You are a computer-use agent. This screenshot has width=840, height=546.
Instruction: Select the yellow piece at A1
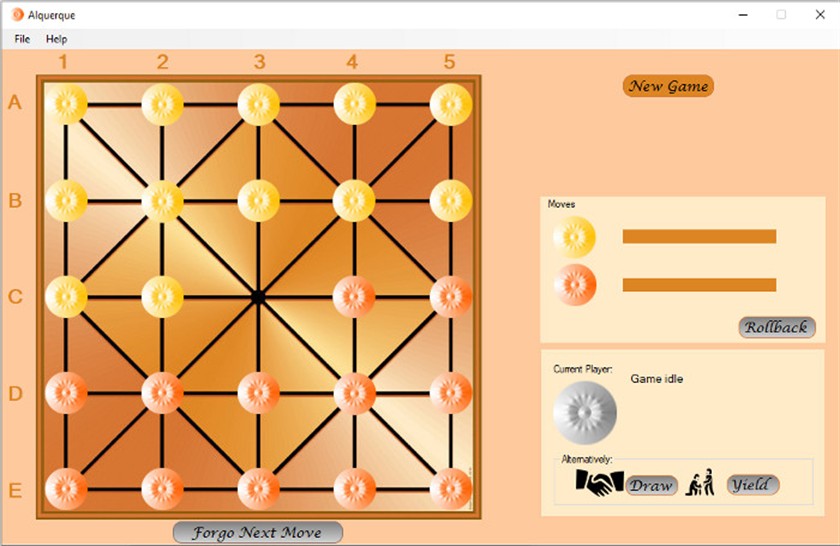point(66,104)
